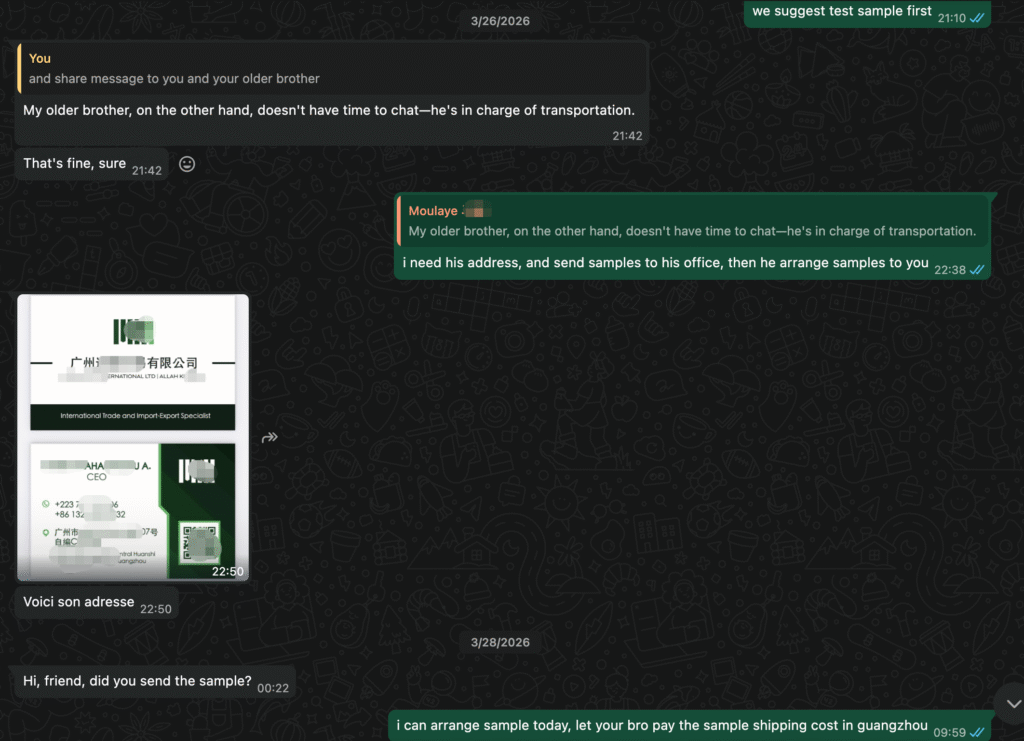The width and height of the screenshot is (1024, 741).
Task: Click the 3/28/2026 date separator
Action: pos(500,642)
